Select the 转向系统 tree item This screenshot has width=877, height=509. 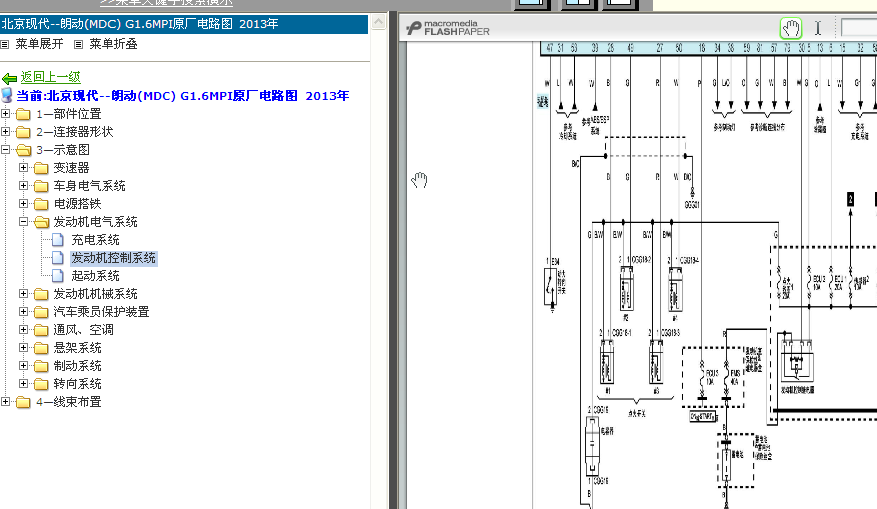tap(78, 384)
